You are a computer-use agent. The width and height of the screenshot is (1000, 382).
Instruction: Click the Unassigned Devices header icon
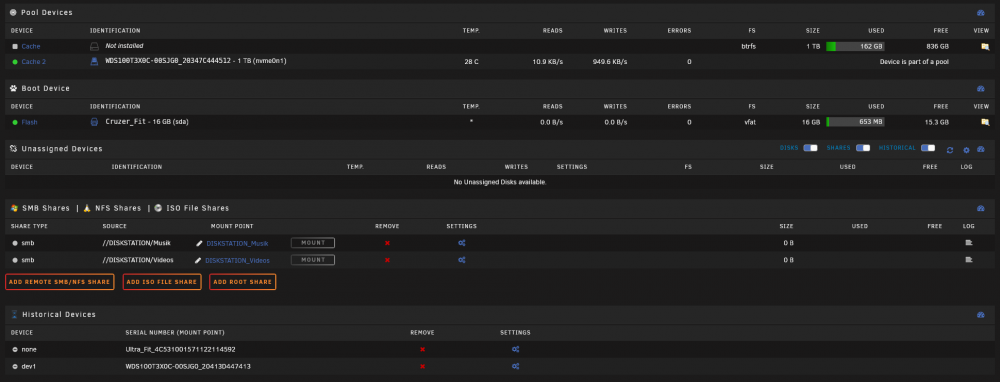tap(13, 149)
